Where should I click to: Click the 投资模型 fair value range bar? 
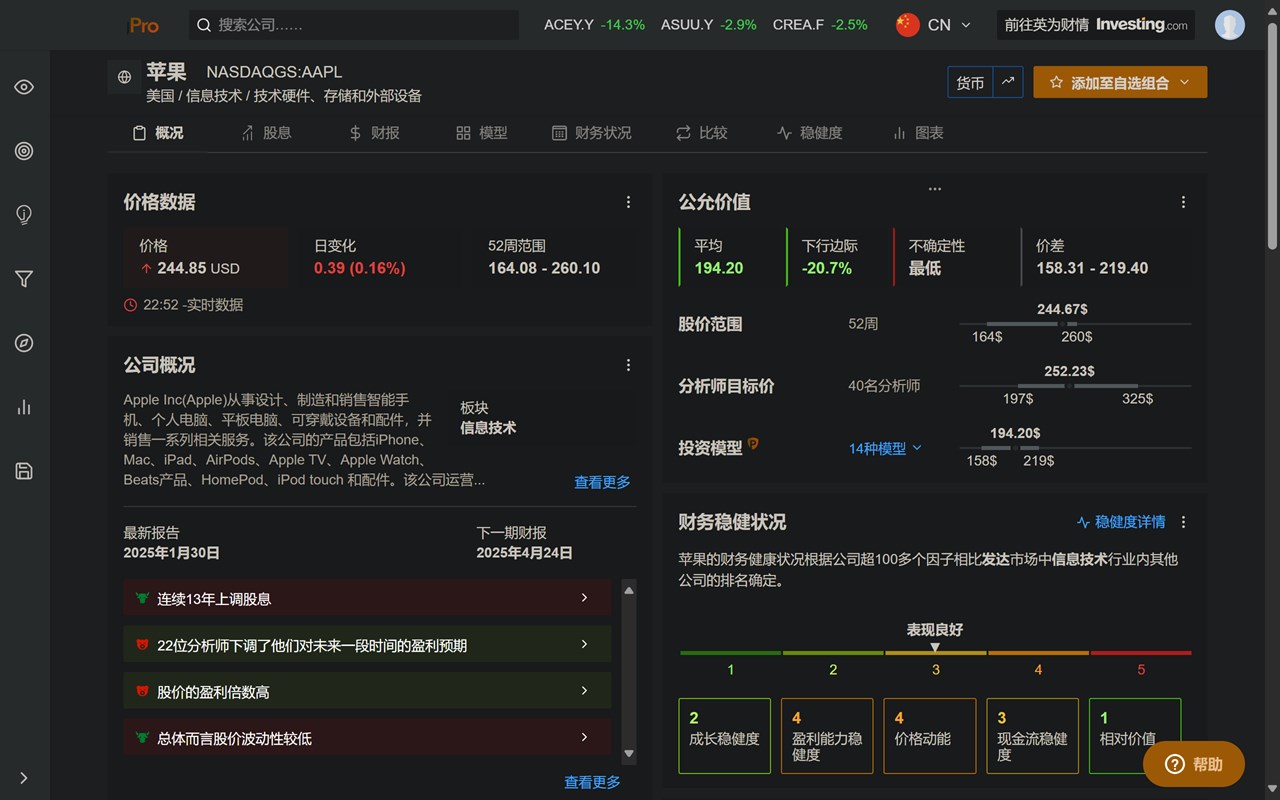click(x=1075, y=448)
